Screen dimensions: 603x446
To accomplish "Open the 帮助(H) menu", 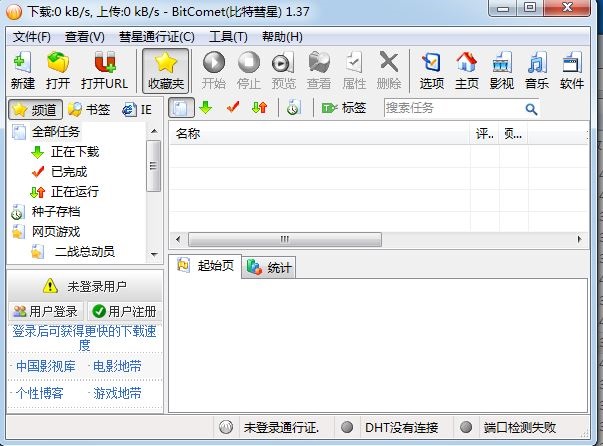I will pos(282,37).
